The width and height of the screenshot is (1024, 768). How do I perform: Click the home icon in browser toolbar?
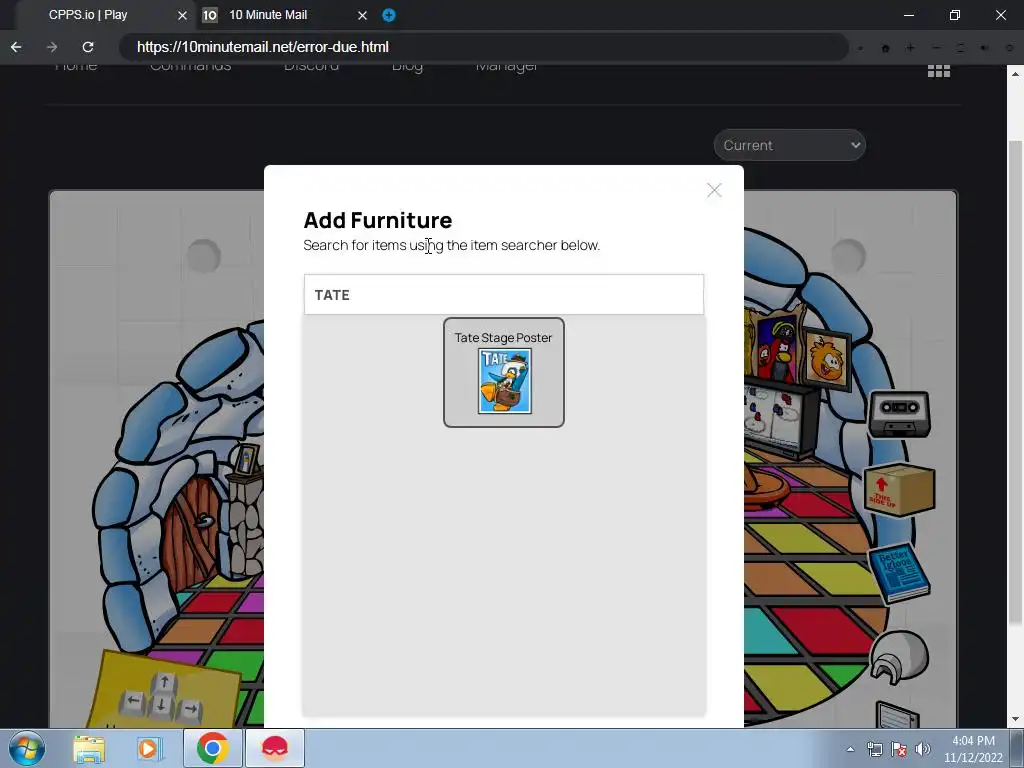tap(886, 48)
